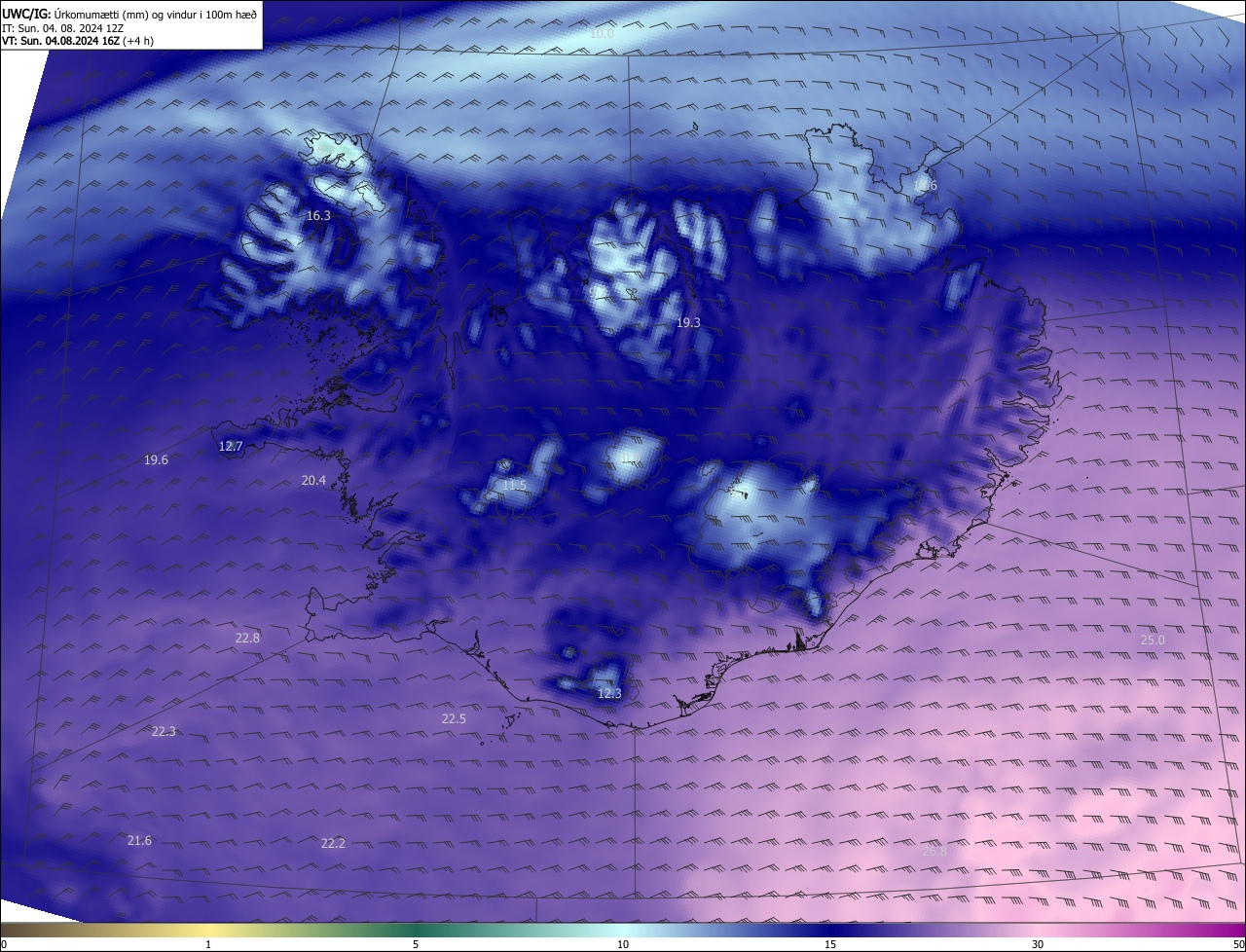The width and height of the screenshot is (1246, 952).
Task: Click the 11.5 value label on the map
Action: pos(514,485)
